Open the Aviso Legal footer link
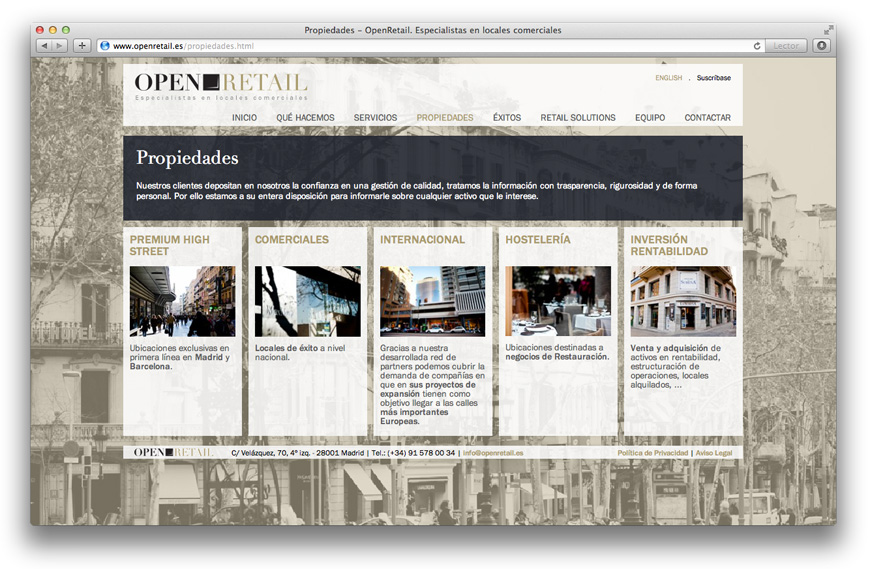Viewport: 870px width, 569px height. coord(714,453)
